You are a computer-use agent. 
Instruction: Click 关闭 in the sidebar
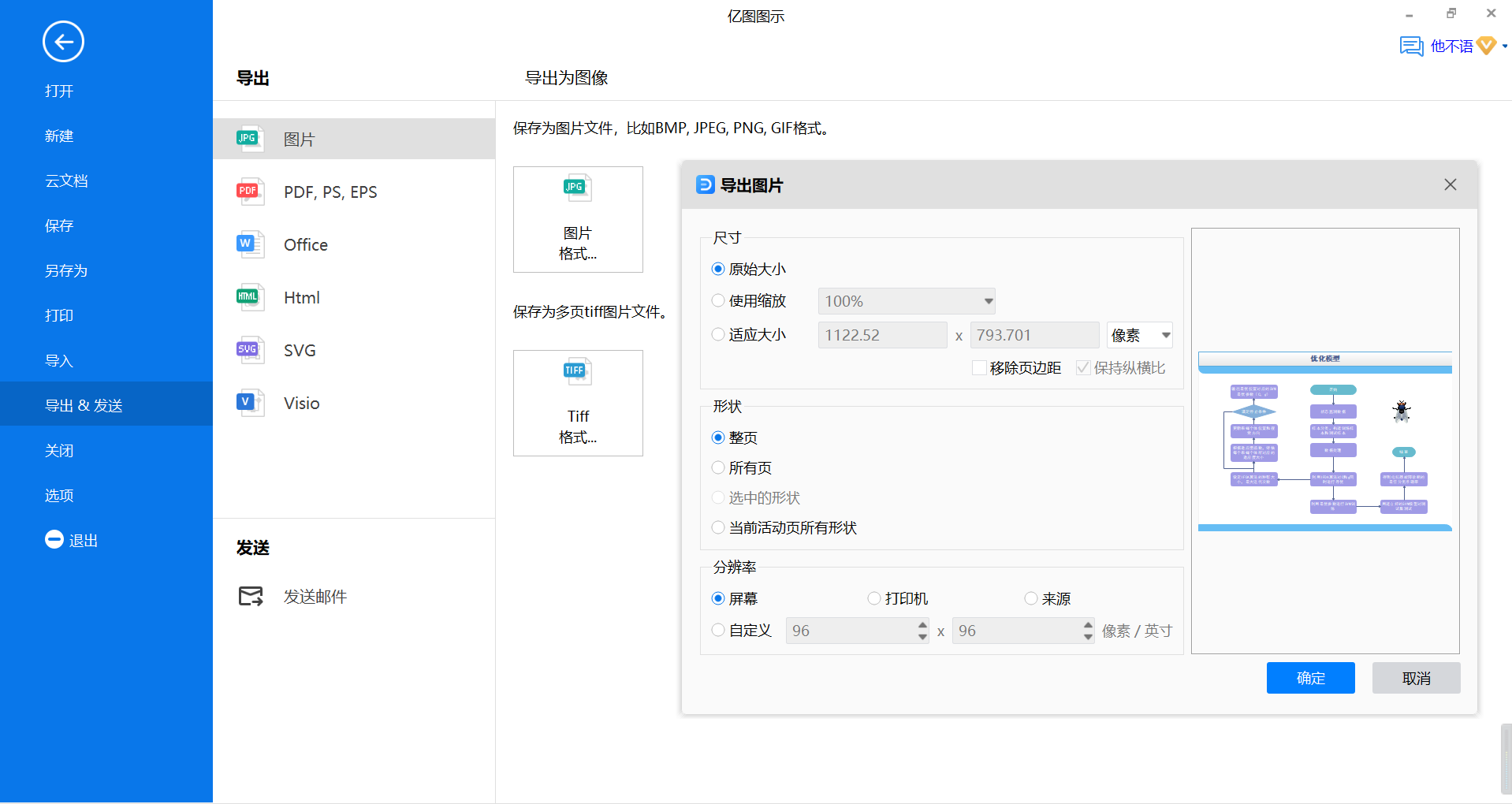click(59, 450)
